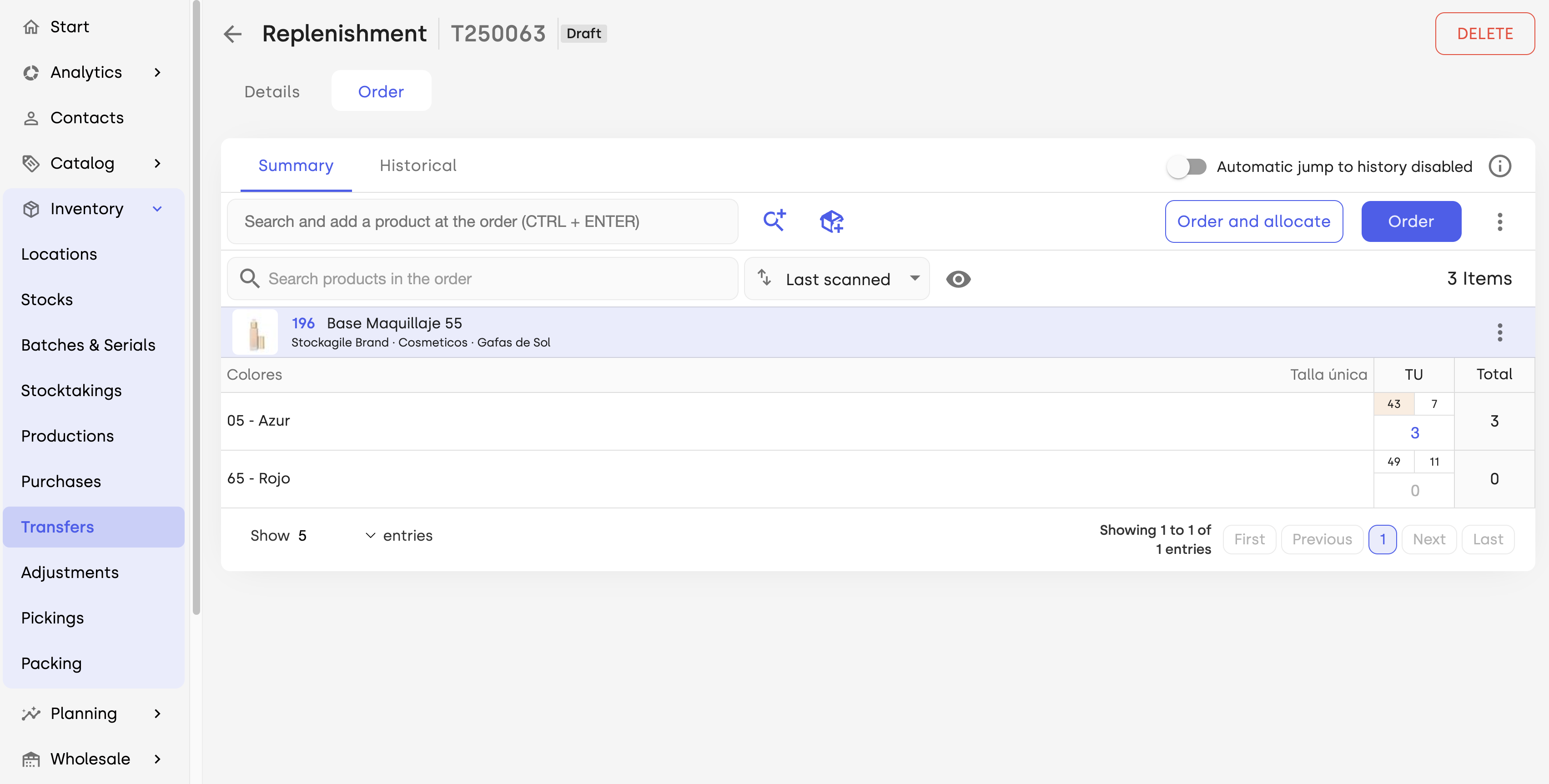Image resolution: width=1549 pixels, height=784 pixels.
Task: Switch to the Historical tab
Action: tap(418, 166)
